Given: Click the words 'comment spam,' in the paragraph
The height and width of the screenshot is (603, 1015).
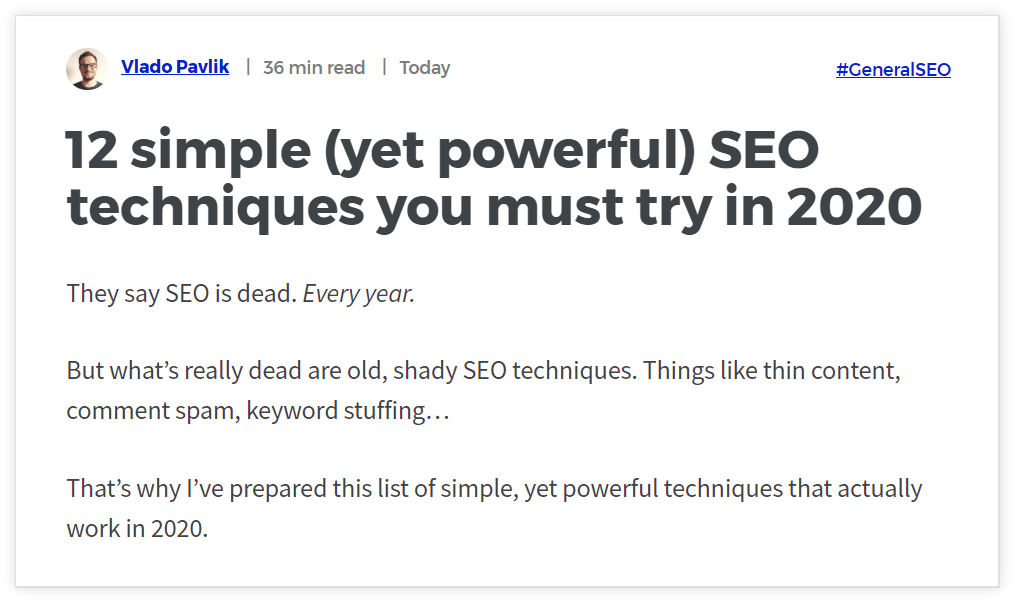Looking at the screenshot, I should pyautogui.click(x=153, y=411).
